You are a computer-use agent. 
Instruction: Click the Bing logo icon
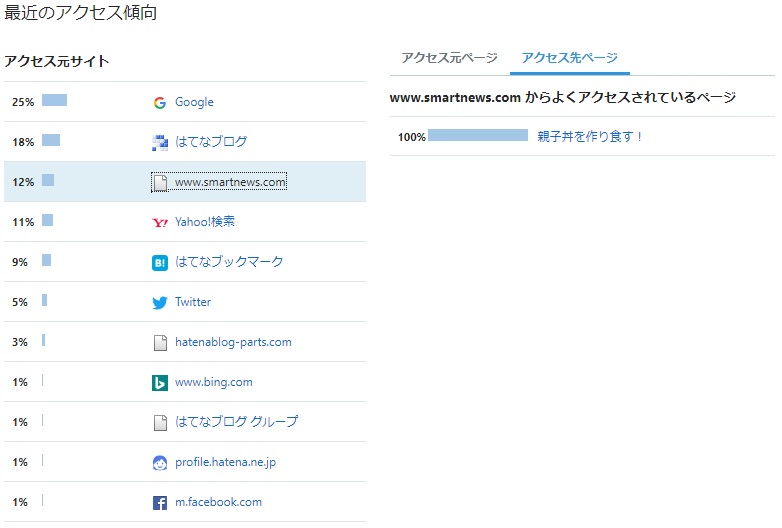(x=160, y=382)
